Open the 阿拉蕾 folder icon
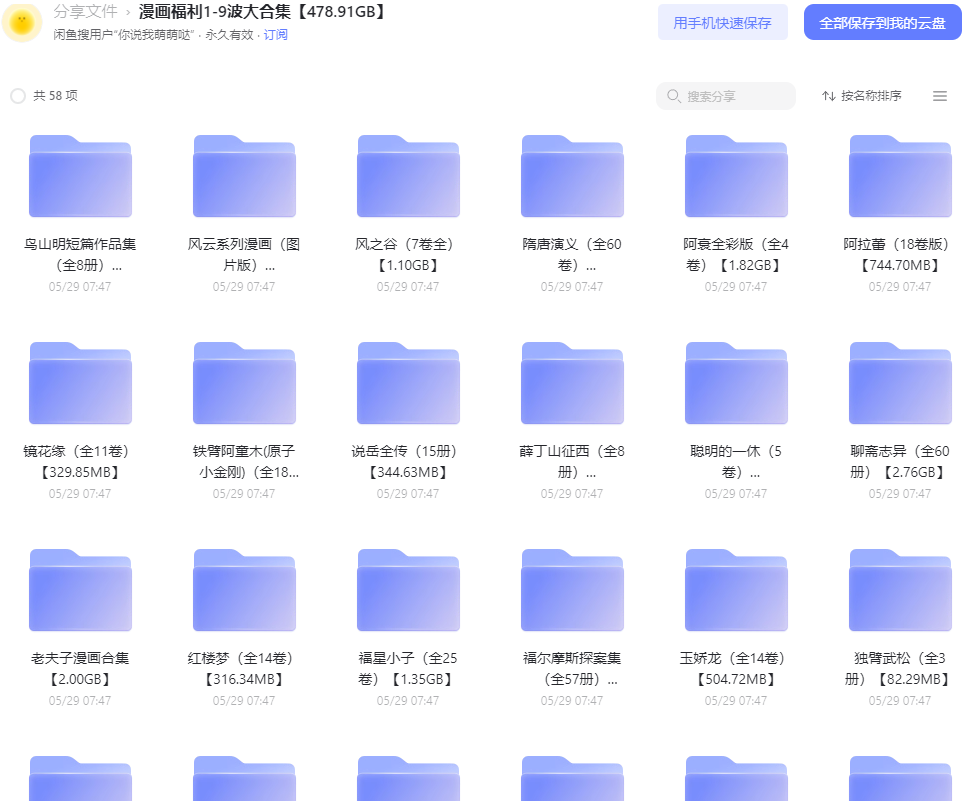Image resolution: width=971 pixels, height=801 pixels. coord(900,176)
